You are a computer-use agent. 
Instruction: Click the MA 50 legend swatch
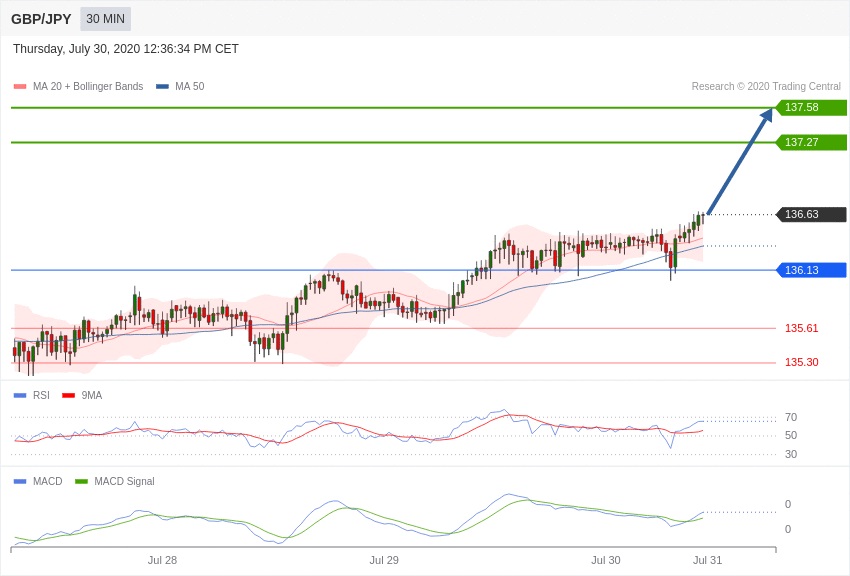click(x=162, y=86)
